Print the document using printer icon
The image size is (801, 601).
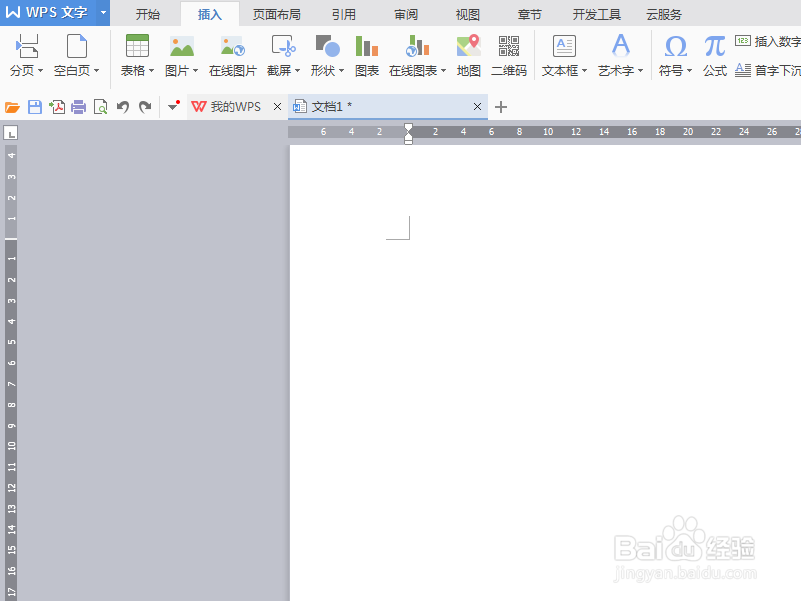tap(79, 107)
